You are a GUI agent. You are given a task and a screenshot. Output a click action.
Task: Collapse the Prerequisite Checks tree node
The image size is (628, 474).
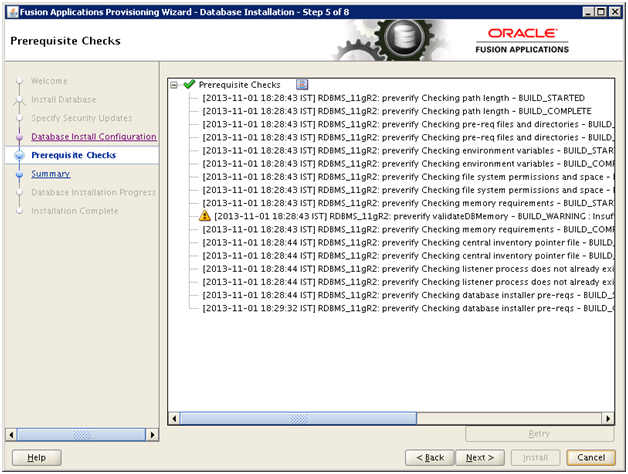coord(174,85)
